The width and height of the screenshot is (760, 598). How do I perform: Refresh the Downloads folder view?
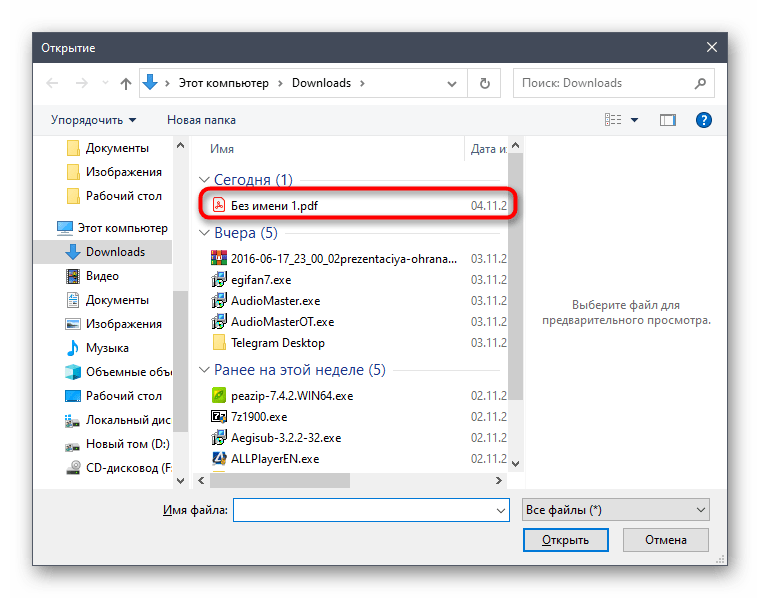tap(484, 83)
